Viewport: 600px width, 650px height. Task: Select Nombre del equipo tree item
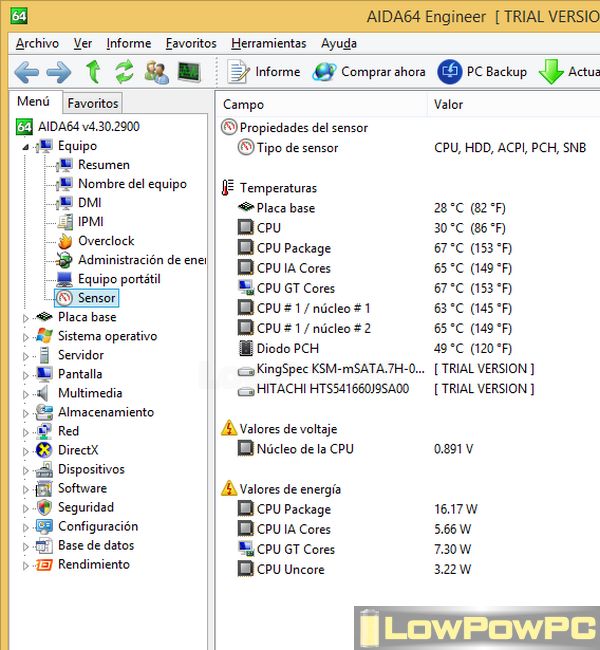(132, 184)
